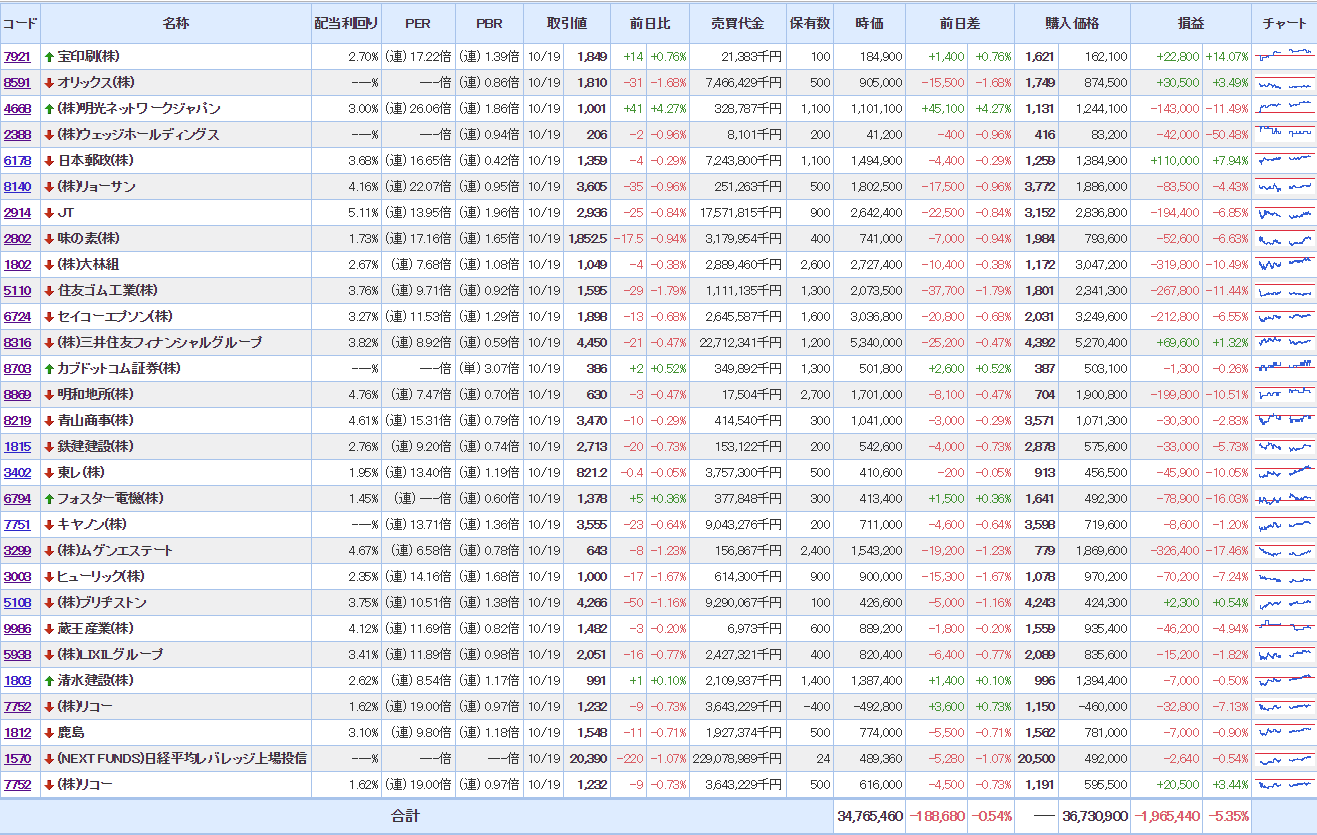View the chart thumbnail for 東レ(株)
Image resolution: width=1317 pixels, height=835 pixels.
pos(1283,473)
